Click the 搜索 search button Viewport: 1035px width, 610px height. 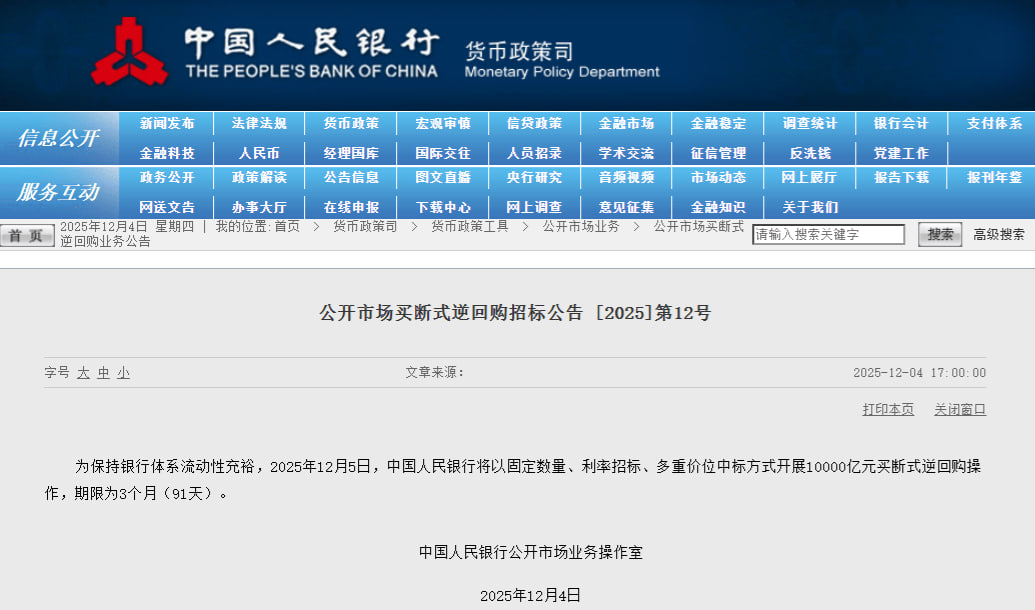point(940,234)
